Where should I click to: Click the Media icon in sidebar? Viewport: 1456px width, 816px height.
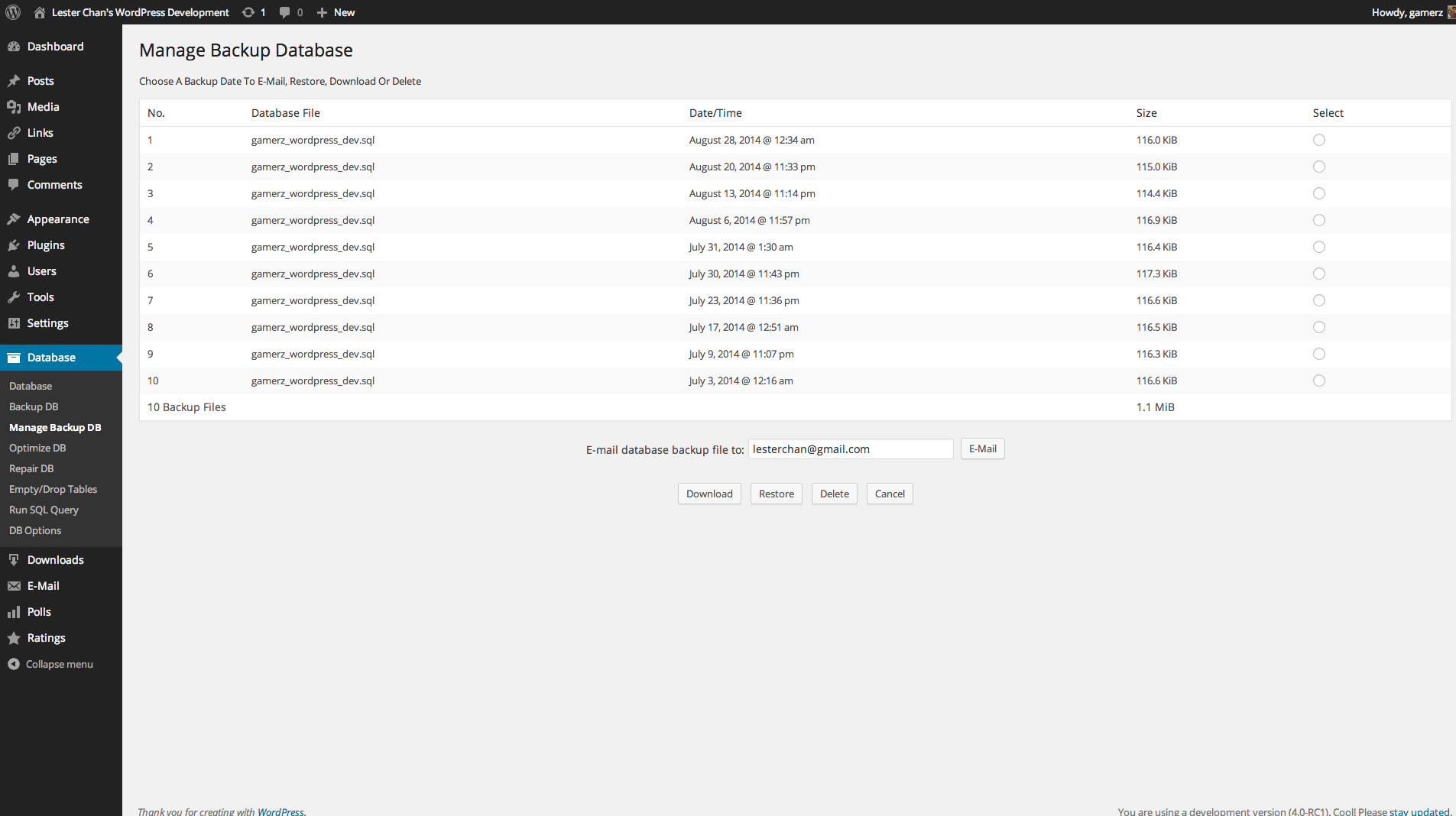[14, 107]
